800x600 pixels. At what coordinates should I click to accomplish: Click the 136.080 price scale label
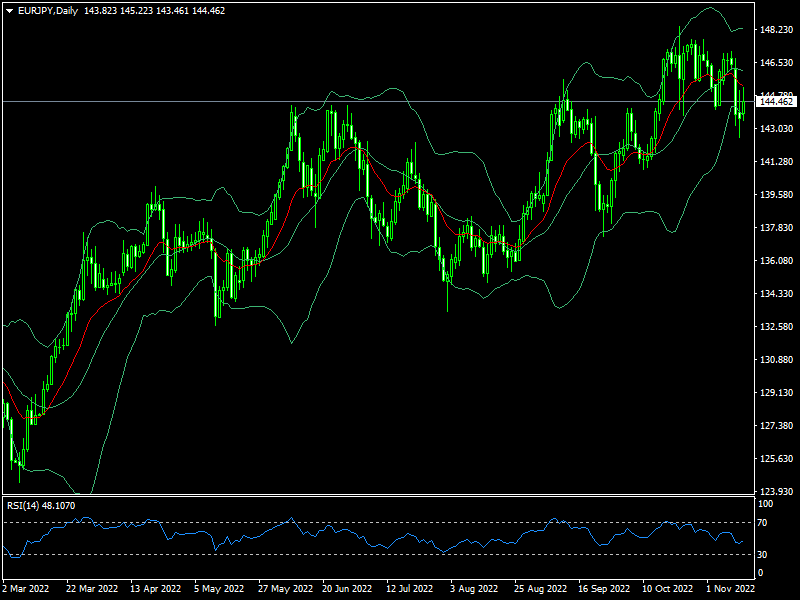point(777,261)
